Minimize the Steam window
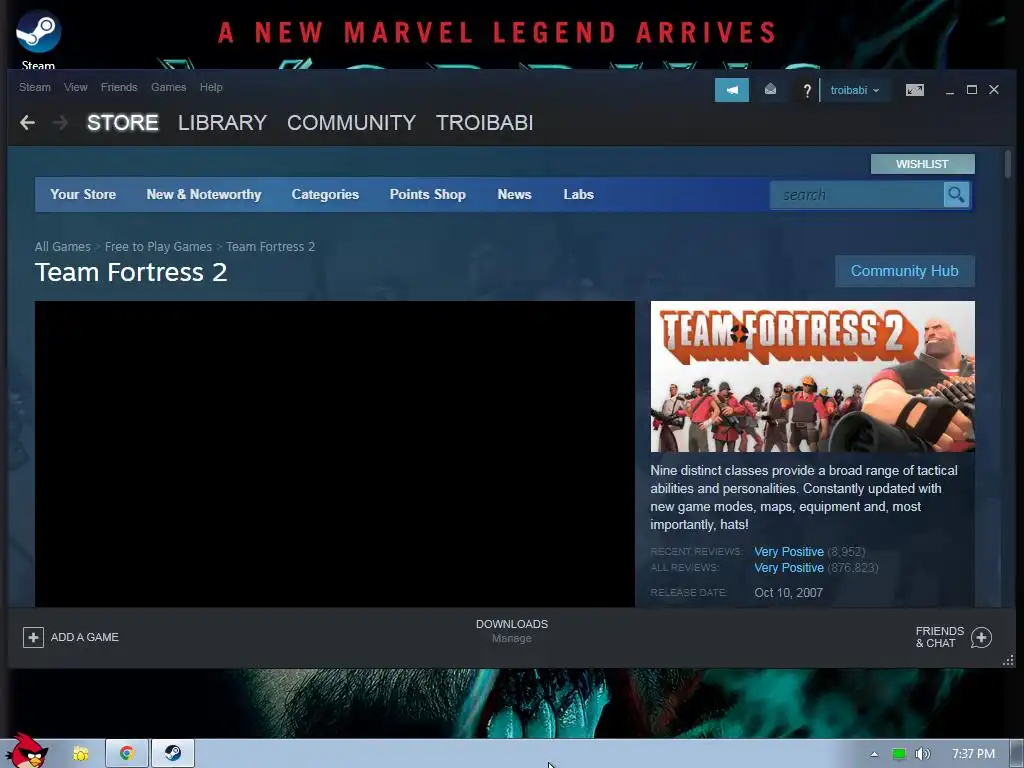1024x768 pixels. point(950,90)
